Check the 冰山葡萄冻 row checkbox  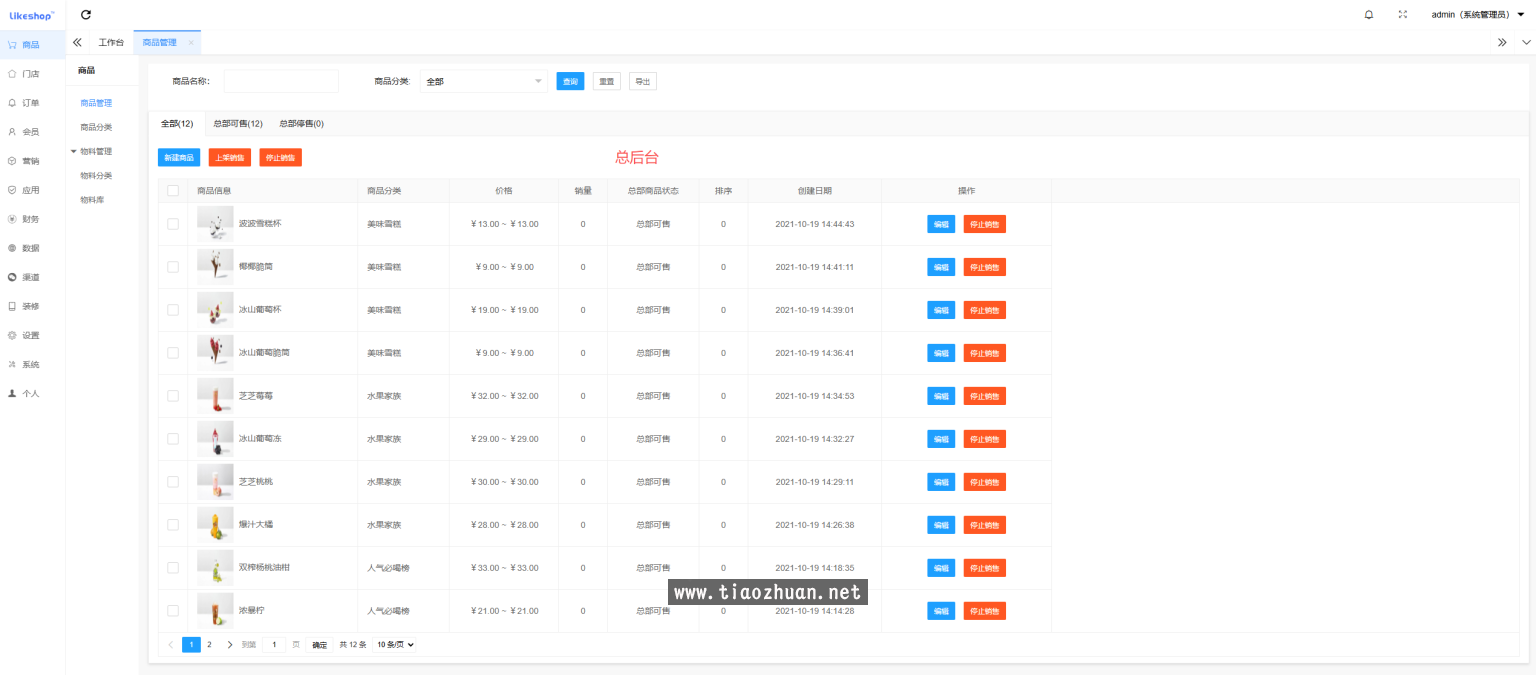click(173, 439)
